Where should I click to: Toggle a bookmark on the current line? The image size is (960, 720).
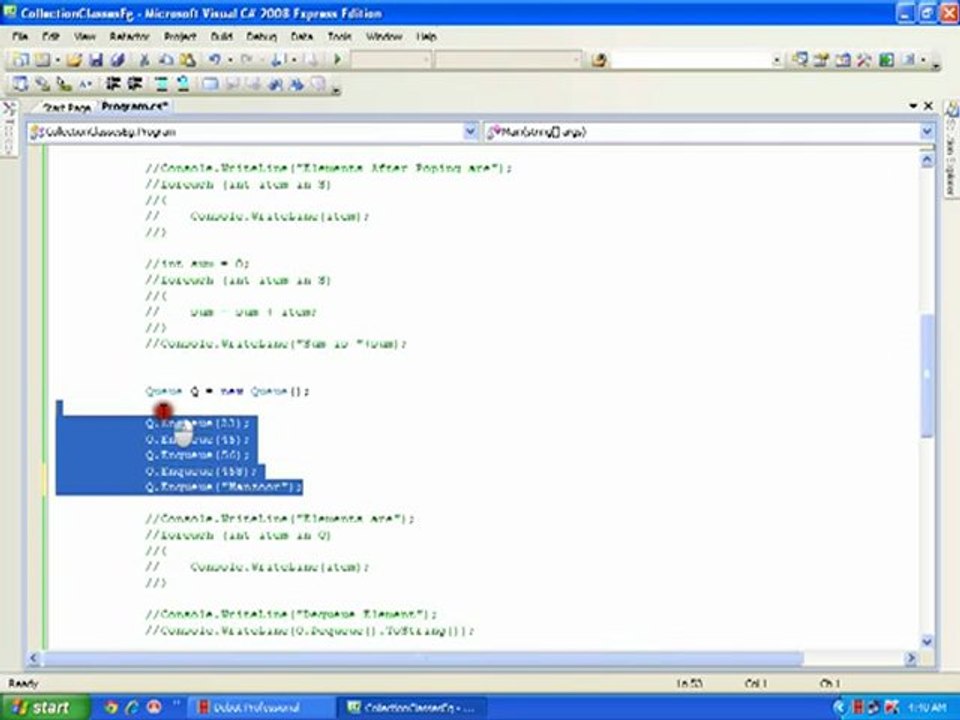pyautogui.click(x=210, y=84)
